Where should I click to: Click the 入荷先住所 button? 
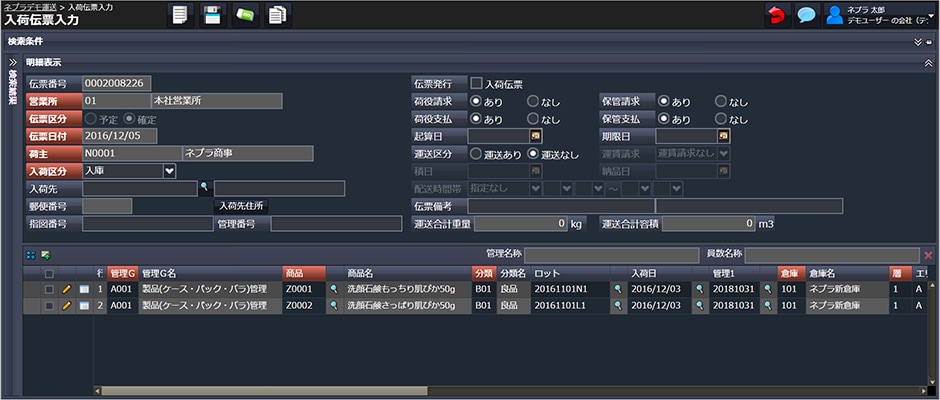[x=241, y=206]
